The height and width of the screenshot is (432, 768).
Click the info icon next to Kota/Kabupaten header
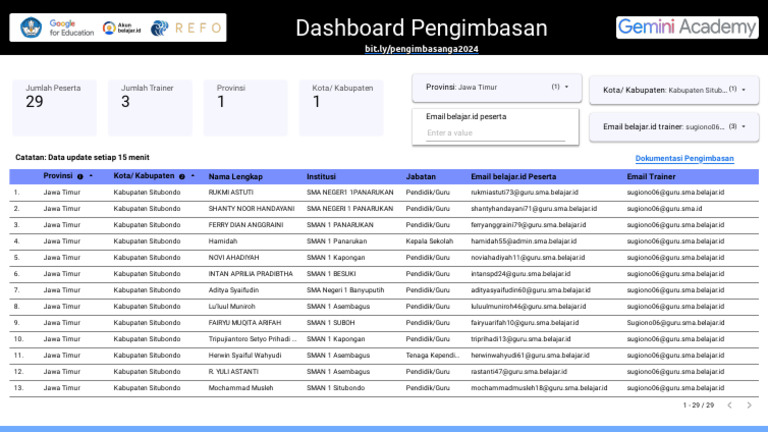(182, 177)
